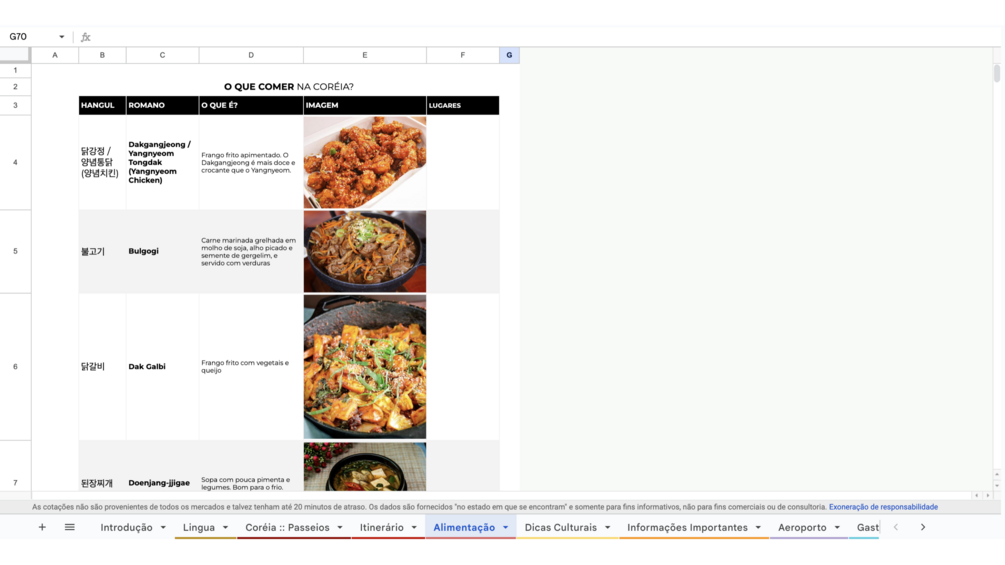Select row 5 header

[15, 251]
